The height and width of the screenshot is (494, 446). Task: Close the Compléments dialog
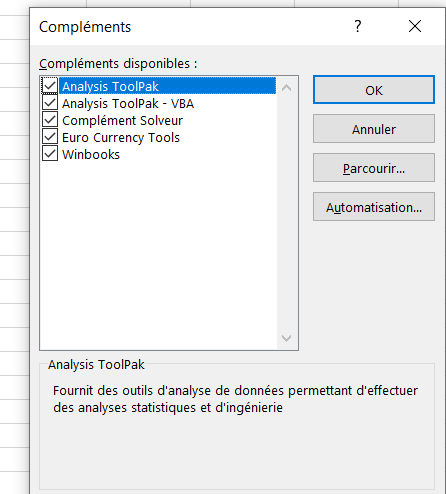click(x=415, y=26)
